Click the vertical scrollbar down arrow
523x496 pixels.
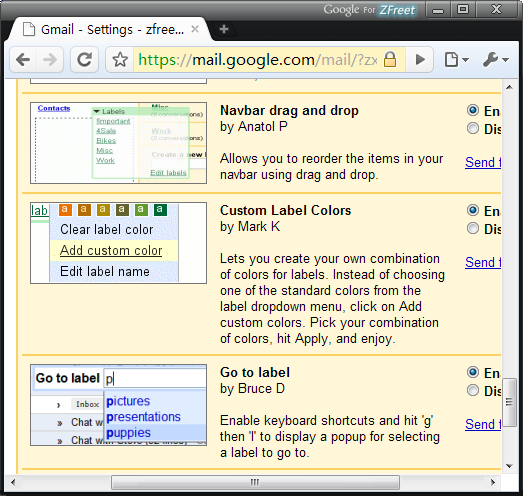coord(509,466)
